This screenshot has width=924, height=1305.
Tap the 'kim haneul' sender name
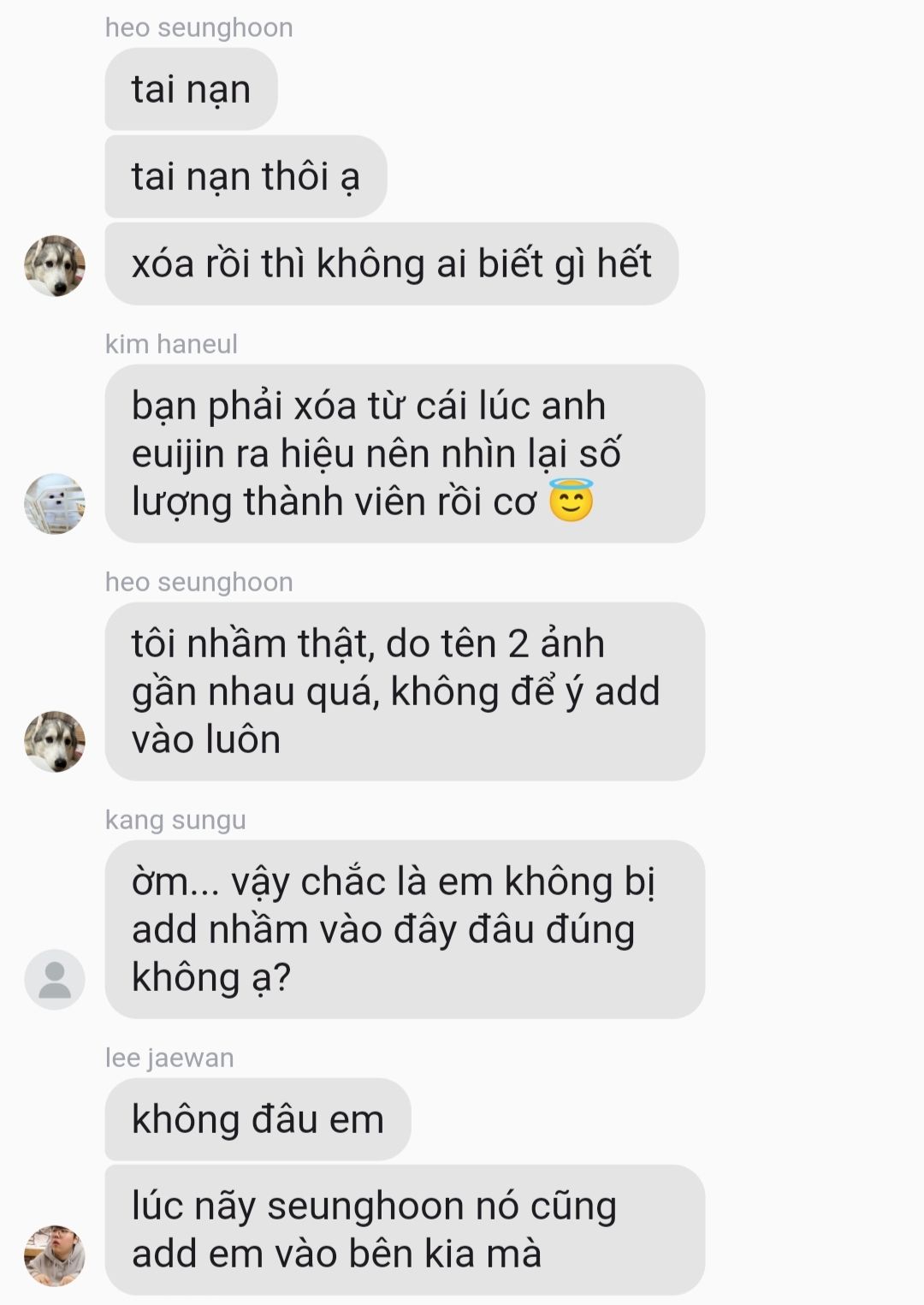tap(171, 344)
